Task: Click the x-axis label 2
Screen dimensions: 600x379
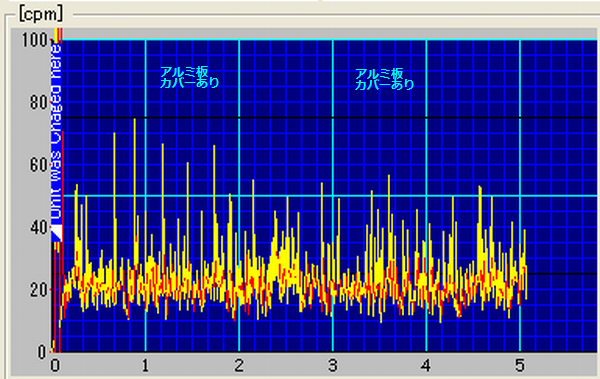Action: (x=239, y=366)
